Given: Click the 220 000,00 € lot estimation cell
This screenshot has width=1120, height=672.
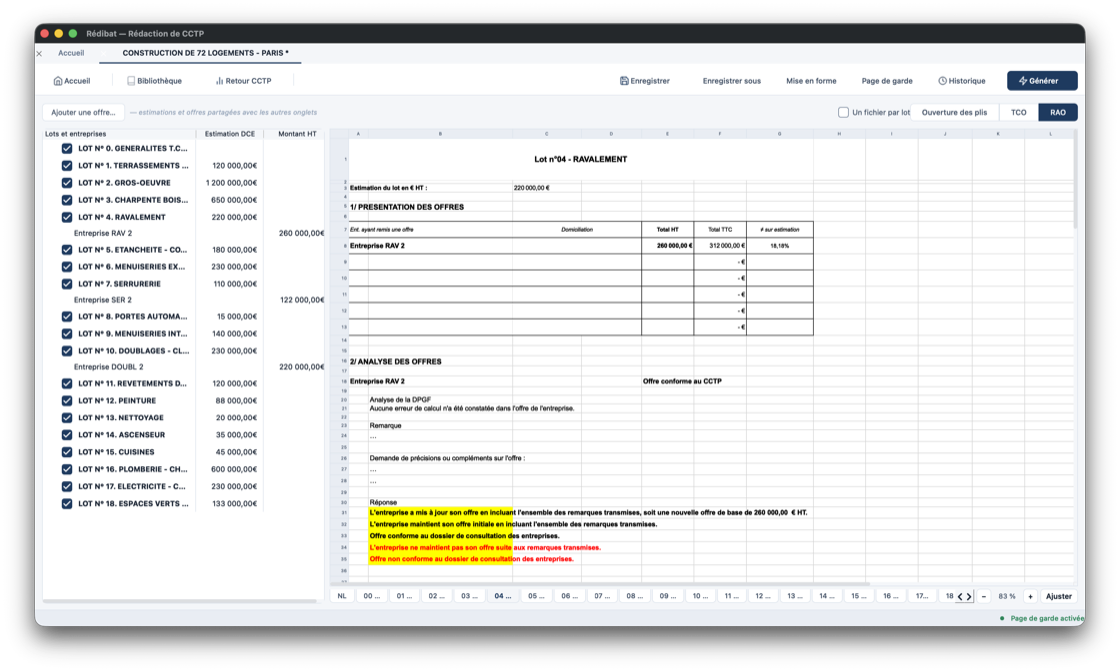Looking at the screenshot, I should 531,188.
